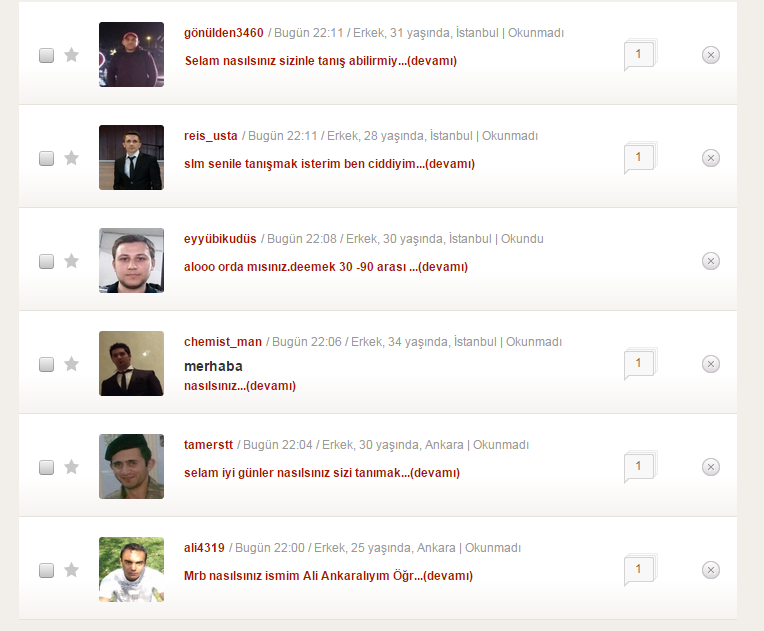Viewport: 764px width, 631px height.
Task: Toggle the checkbox for tamerstt message
Action: tap(46, 467)
